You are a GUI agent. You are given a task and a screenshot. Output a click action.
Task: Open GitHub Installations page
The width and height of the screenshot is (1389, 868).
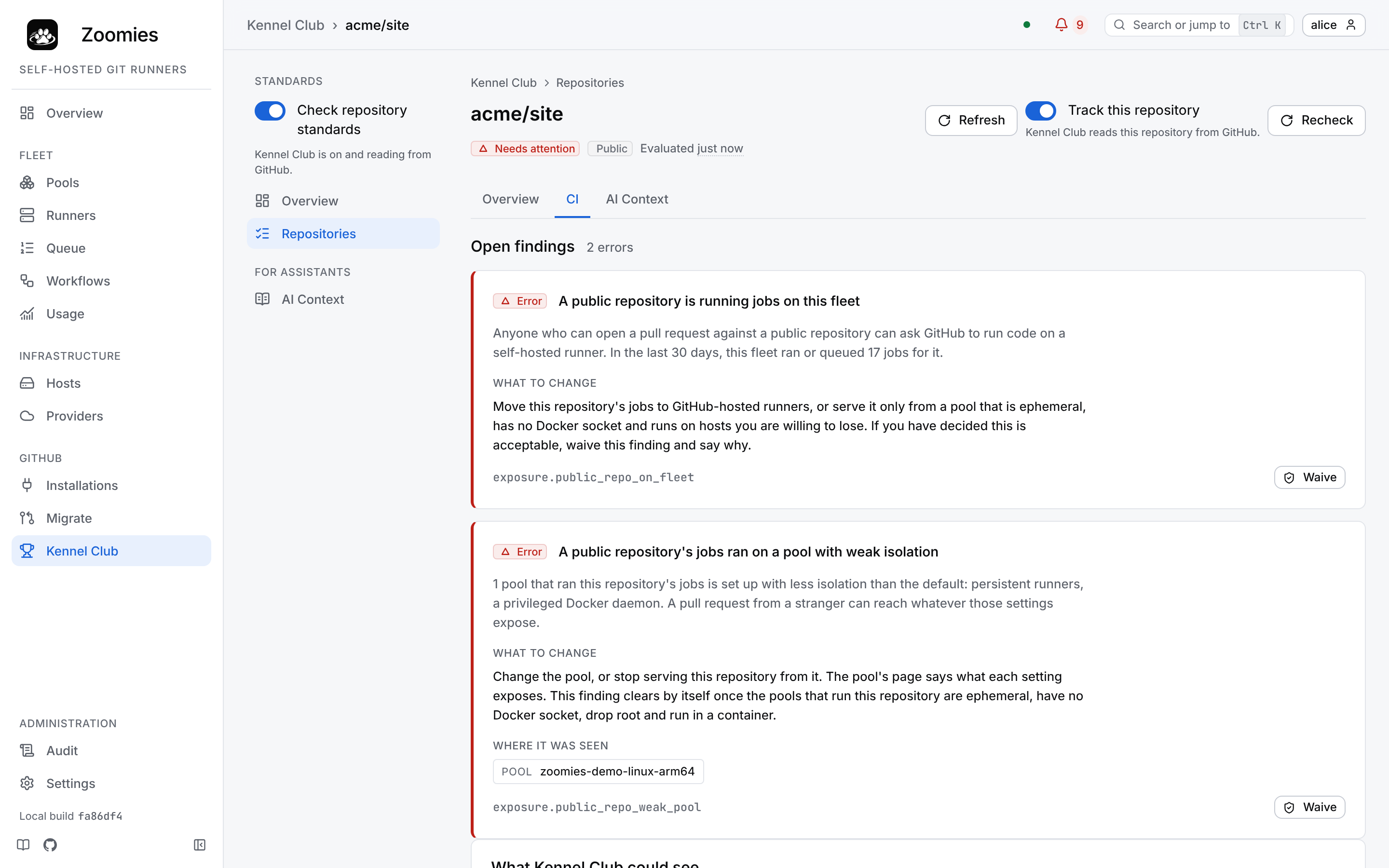click(111, 485)
